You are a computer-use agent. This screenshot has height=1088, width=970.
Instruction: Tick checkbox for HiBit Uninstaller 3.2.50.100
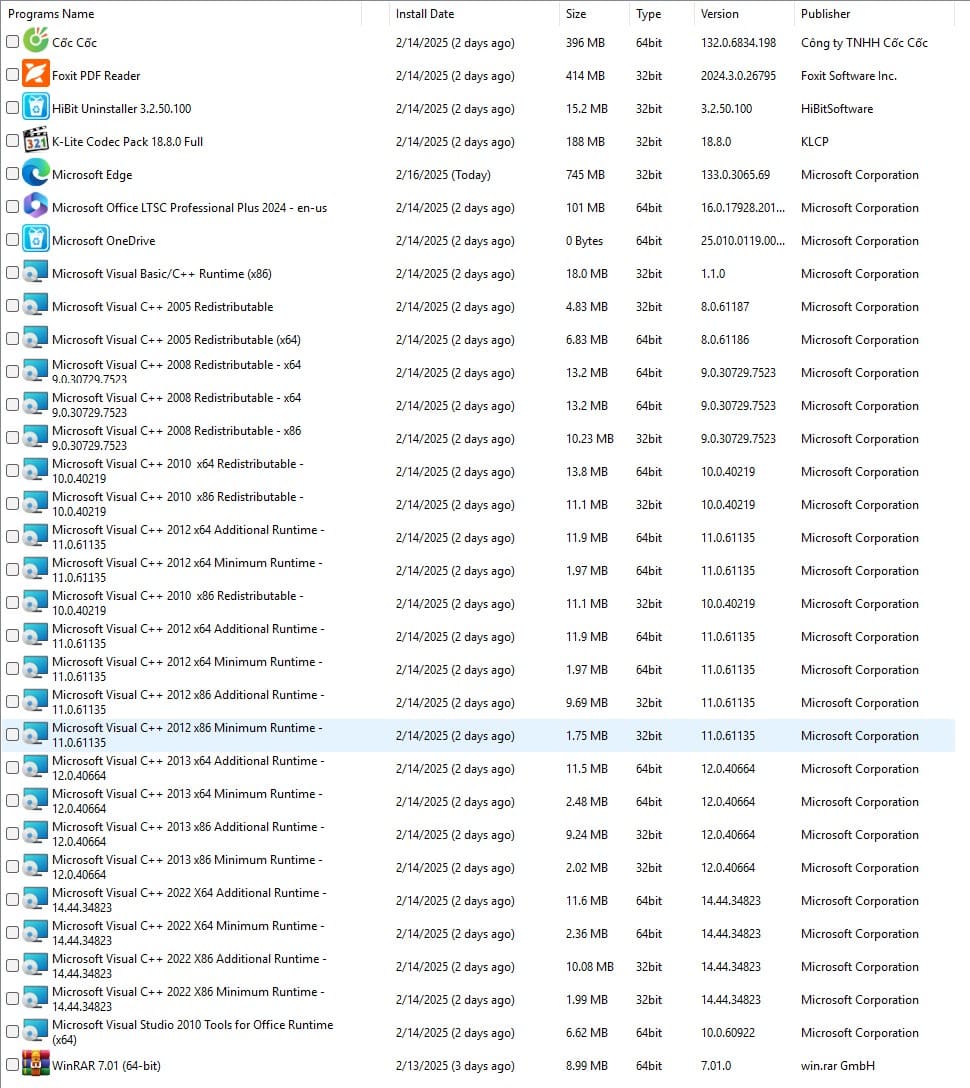coord(12,108)
